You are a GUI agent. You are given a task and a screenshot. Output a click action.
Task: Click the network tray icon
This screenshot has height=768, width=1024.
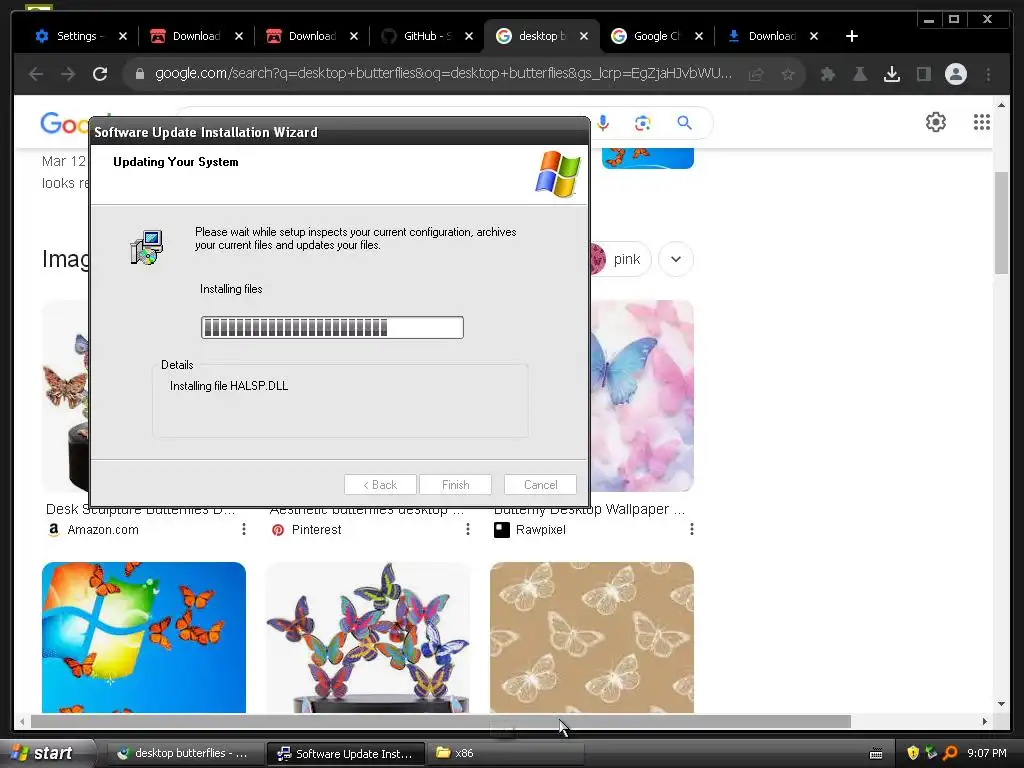click(931, 753)
